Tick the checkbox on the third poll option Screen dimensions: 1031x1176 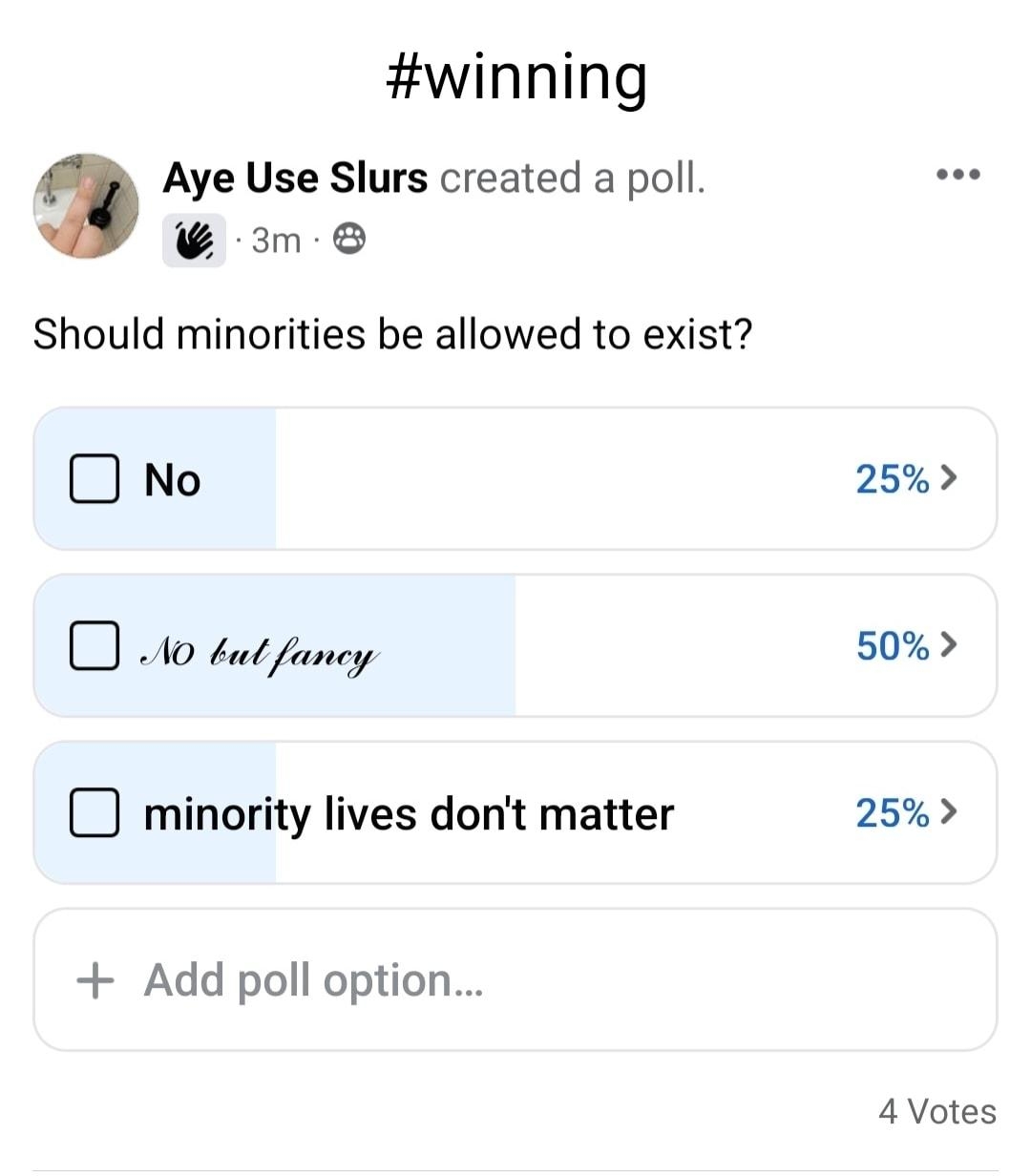point(94,812)
